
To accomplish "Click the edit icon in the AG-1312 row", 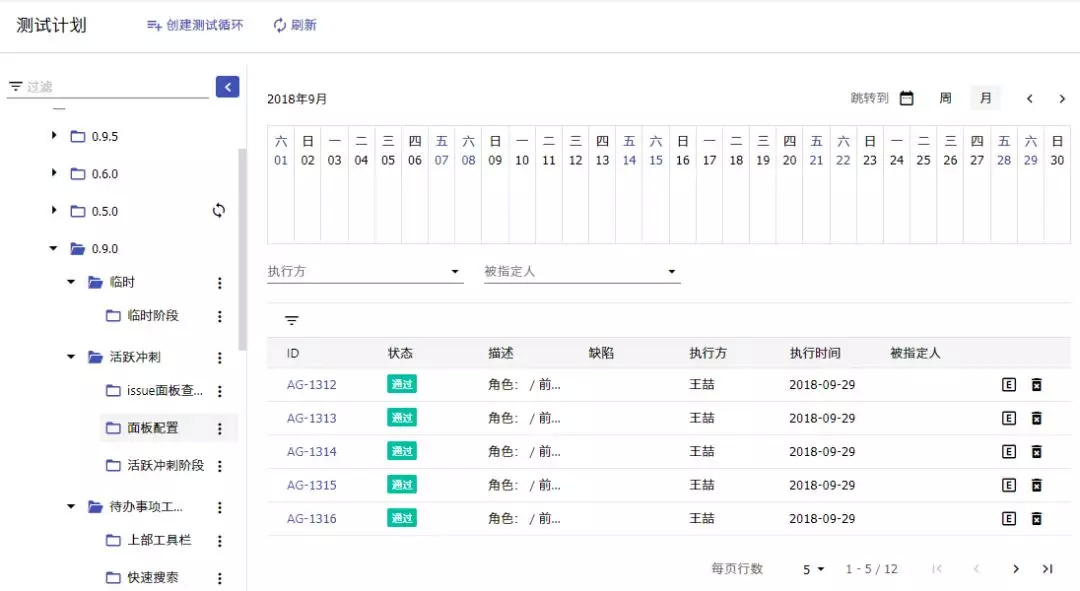I will [1009, 385].
